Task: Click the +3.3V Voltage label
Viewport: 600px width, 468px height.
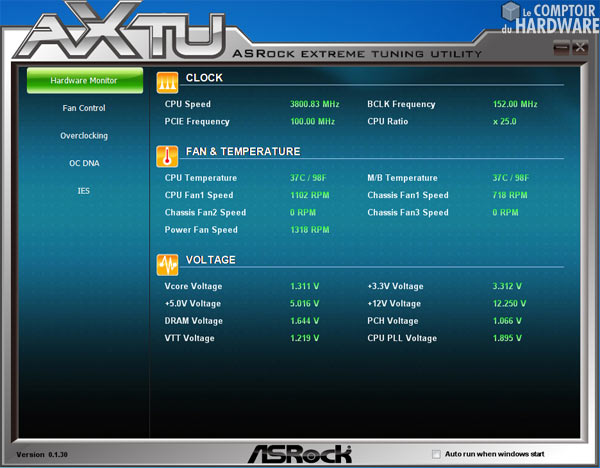Action: [395, 286]
